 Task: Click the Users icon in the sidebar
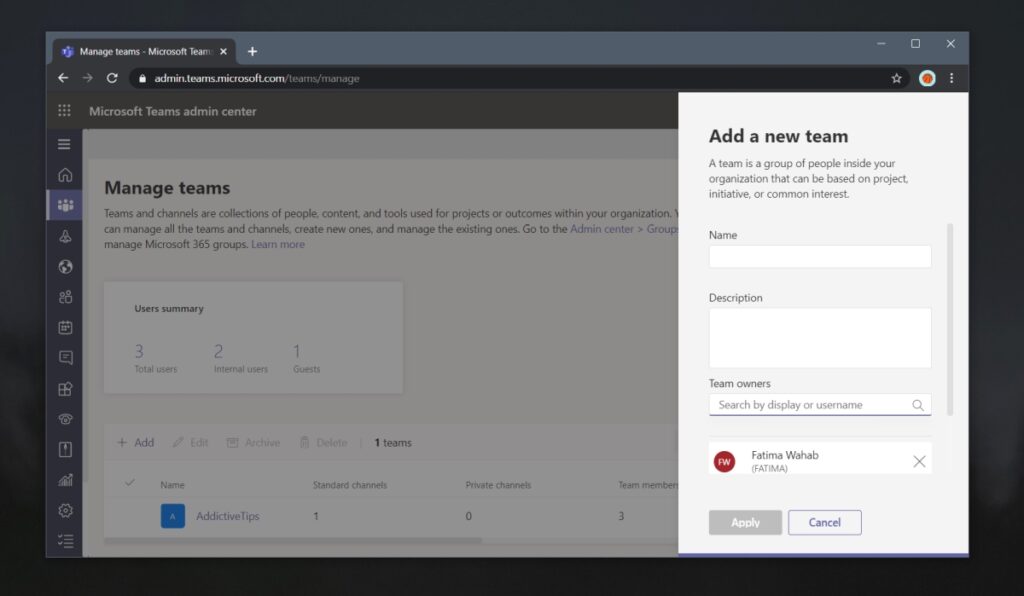tap(65, 297)
